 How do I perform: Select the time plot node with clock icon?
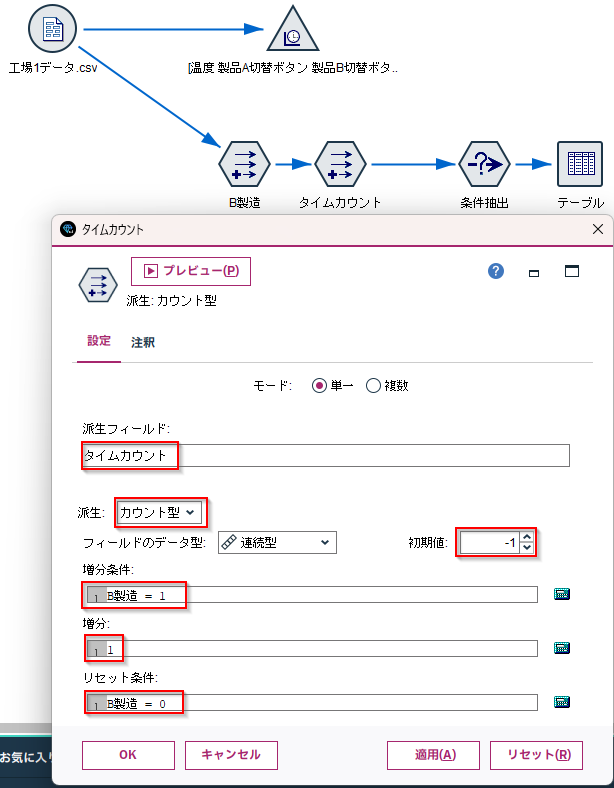[x=293, y=29]
